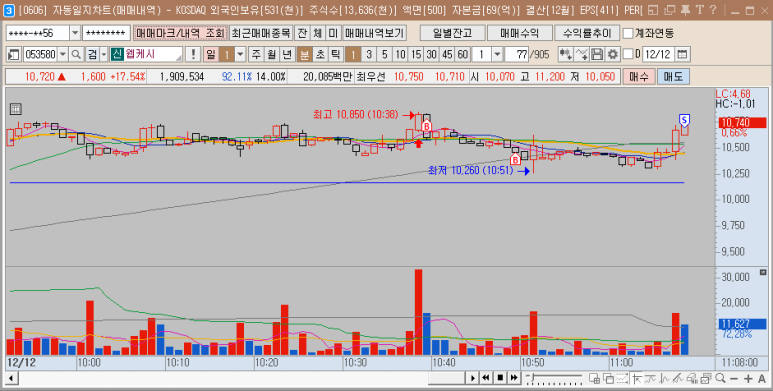The height and width of the screenshot is (391, 773).
Task: Click the data grid icon on chart
Action: click(x=15, y=109)
